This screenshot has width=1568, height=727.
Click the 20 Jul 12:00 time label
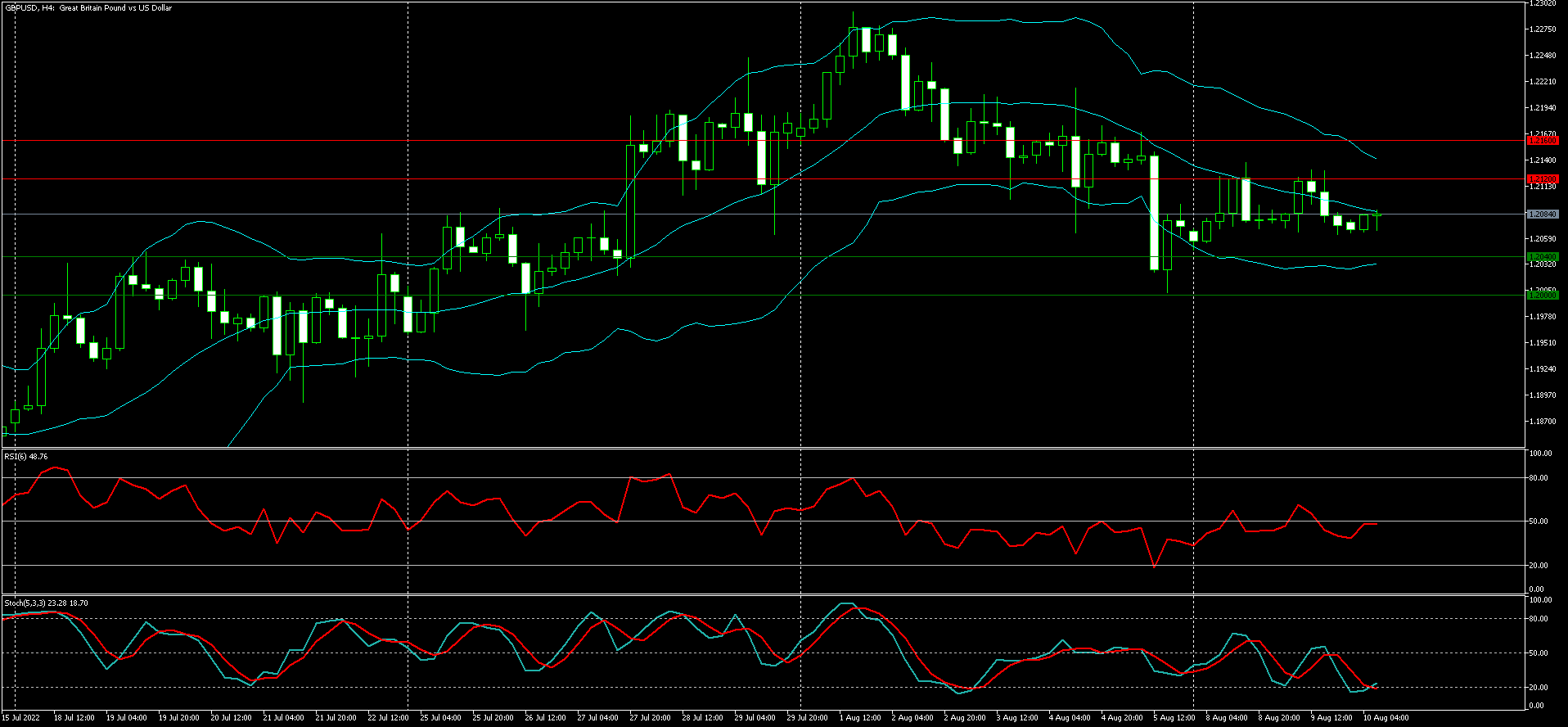tap(231, 718)
